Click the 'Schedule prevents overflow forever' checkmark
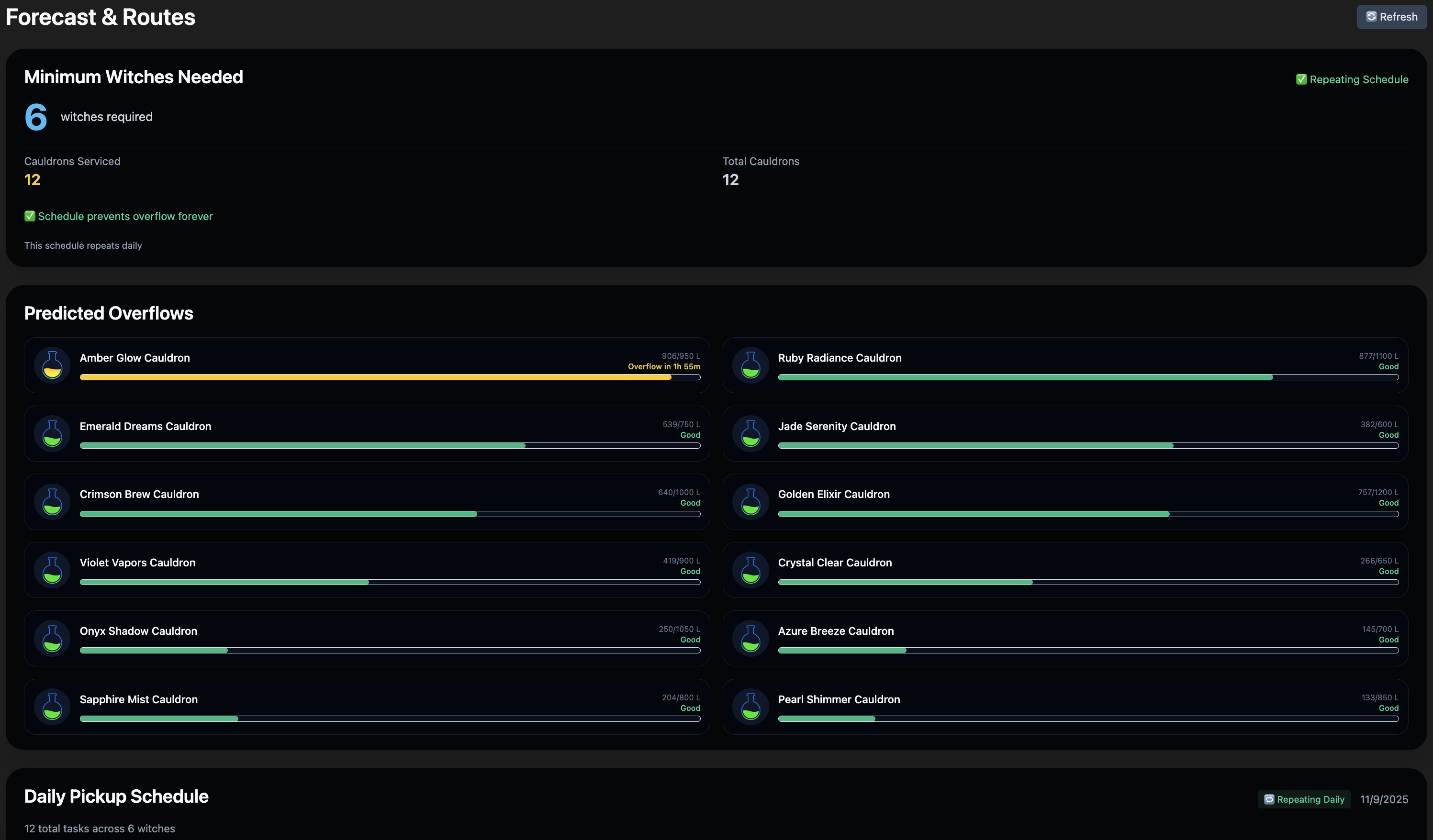1433x840 pixels. tap(30, 216)
